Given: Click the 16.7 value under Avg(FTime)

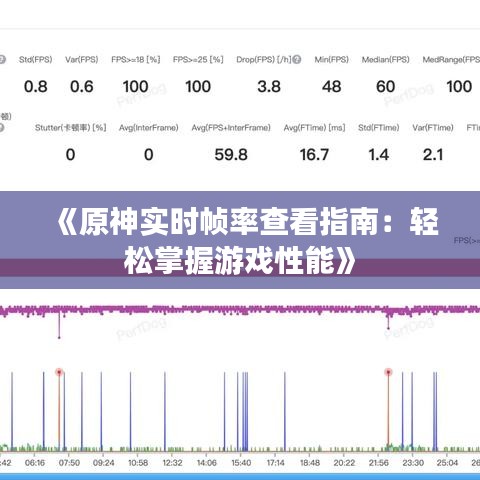Looking at the screenshot, I should pyautogui.click(x=314, y=155).
